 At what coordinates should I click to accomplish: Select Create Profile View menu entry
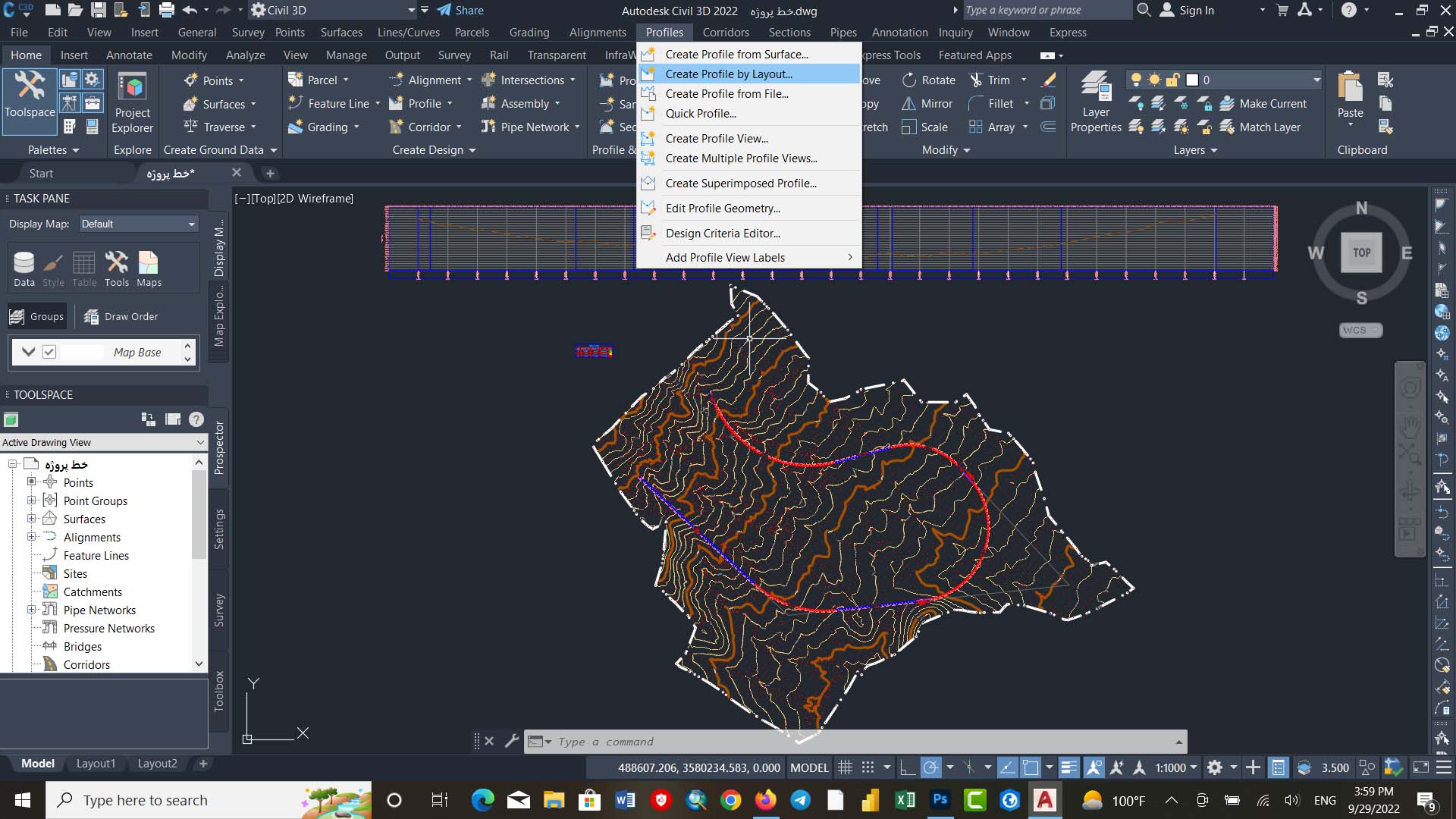(x=716, y=138)
